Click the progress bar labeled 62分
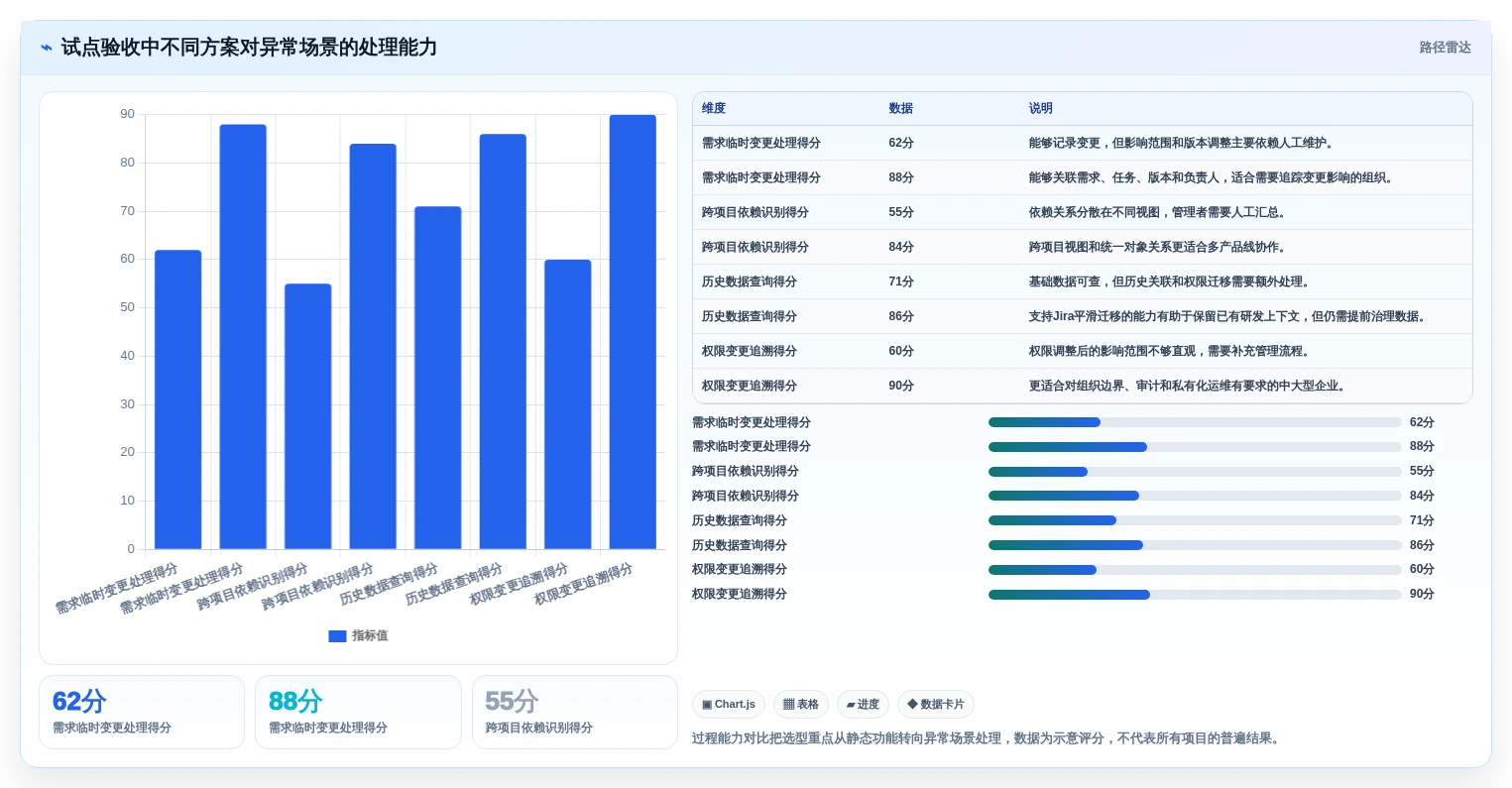 [1195, 422]
